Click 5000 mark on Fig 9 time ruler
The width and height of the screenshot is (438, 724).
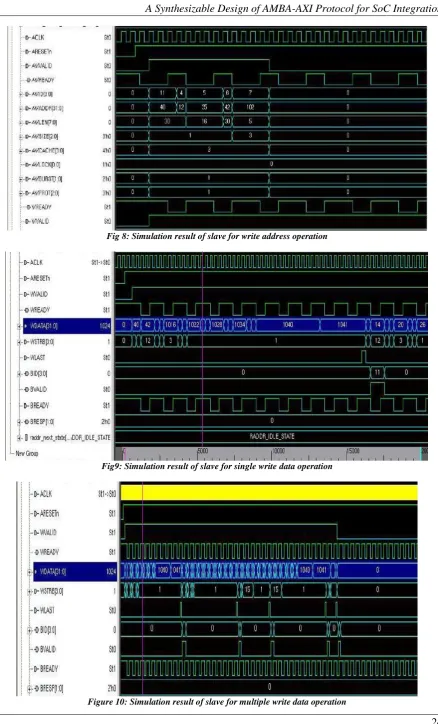[204, 451]
